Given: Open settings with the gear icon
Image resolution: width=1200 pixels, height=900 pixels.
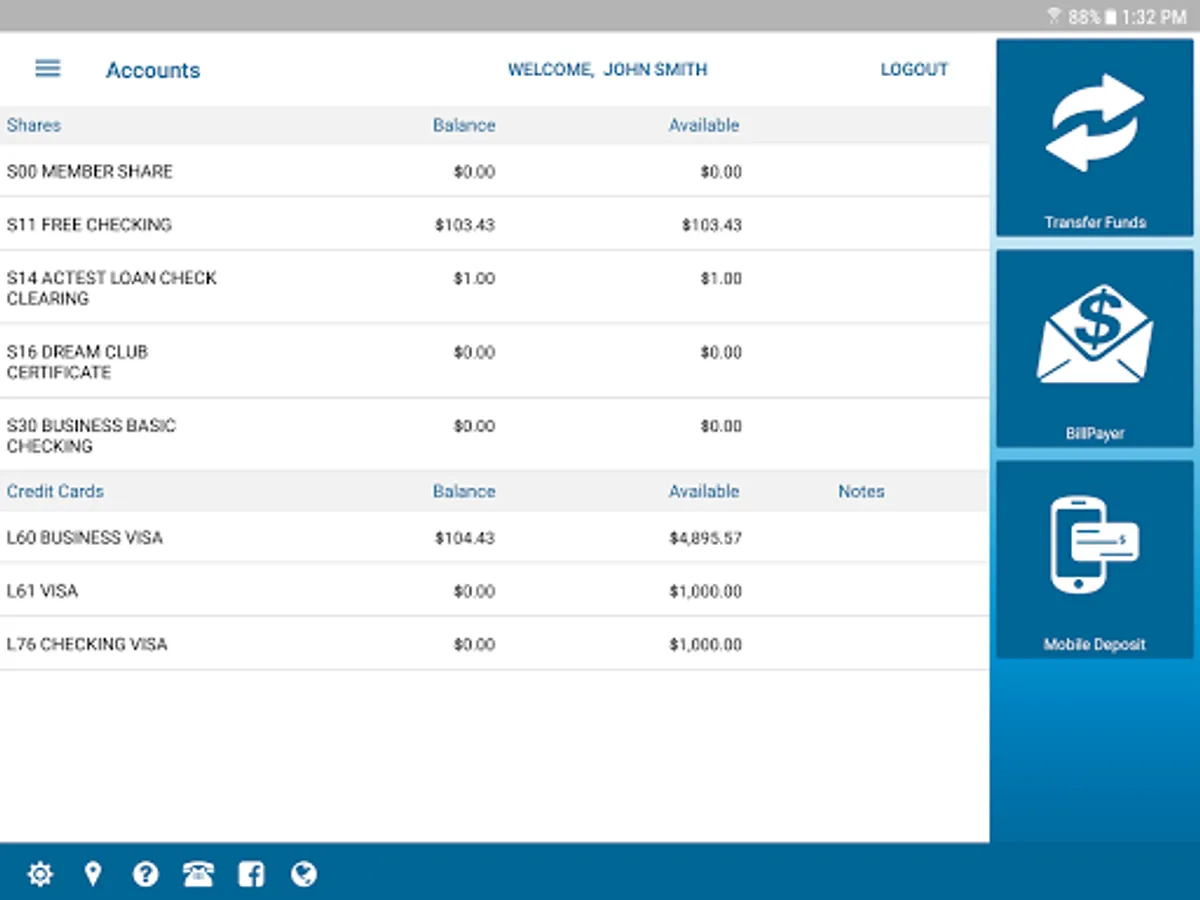Looking at the screenshot, I should (40, 875).
